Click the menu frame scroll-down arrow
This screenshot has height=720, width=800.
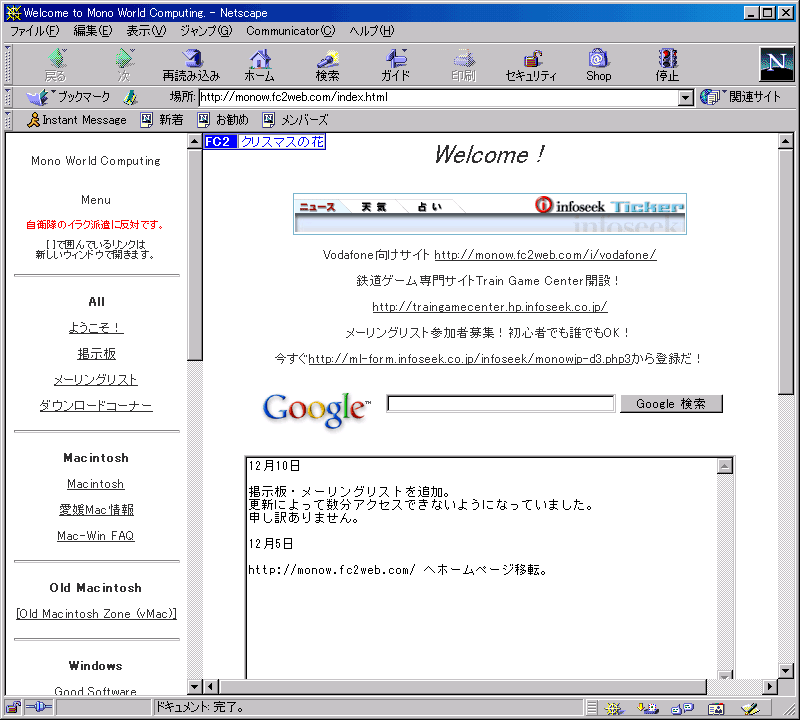point(194,686)
